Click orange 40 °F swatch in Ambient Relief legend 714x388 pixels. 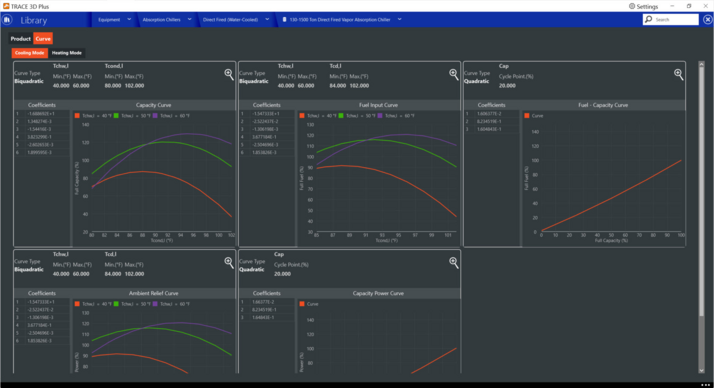(x=77, y=304)
